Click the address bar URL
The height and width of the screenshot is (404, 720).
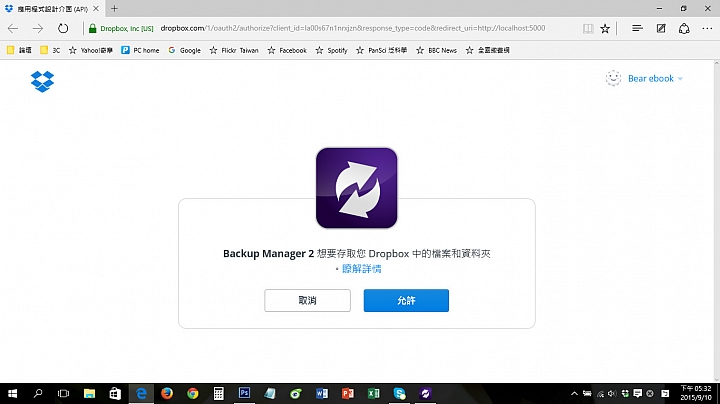click(353, 28)
